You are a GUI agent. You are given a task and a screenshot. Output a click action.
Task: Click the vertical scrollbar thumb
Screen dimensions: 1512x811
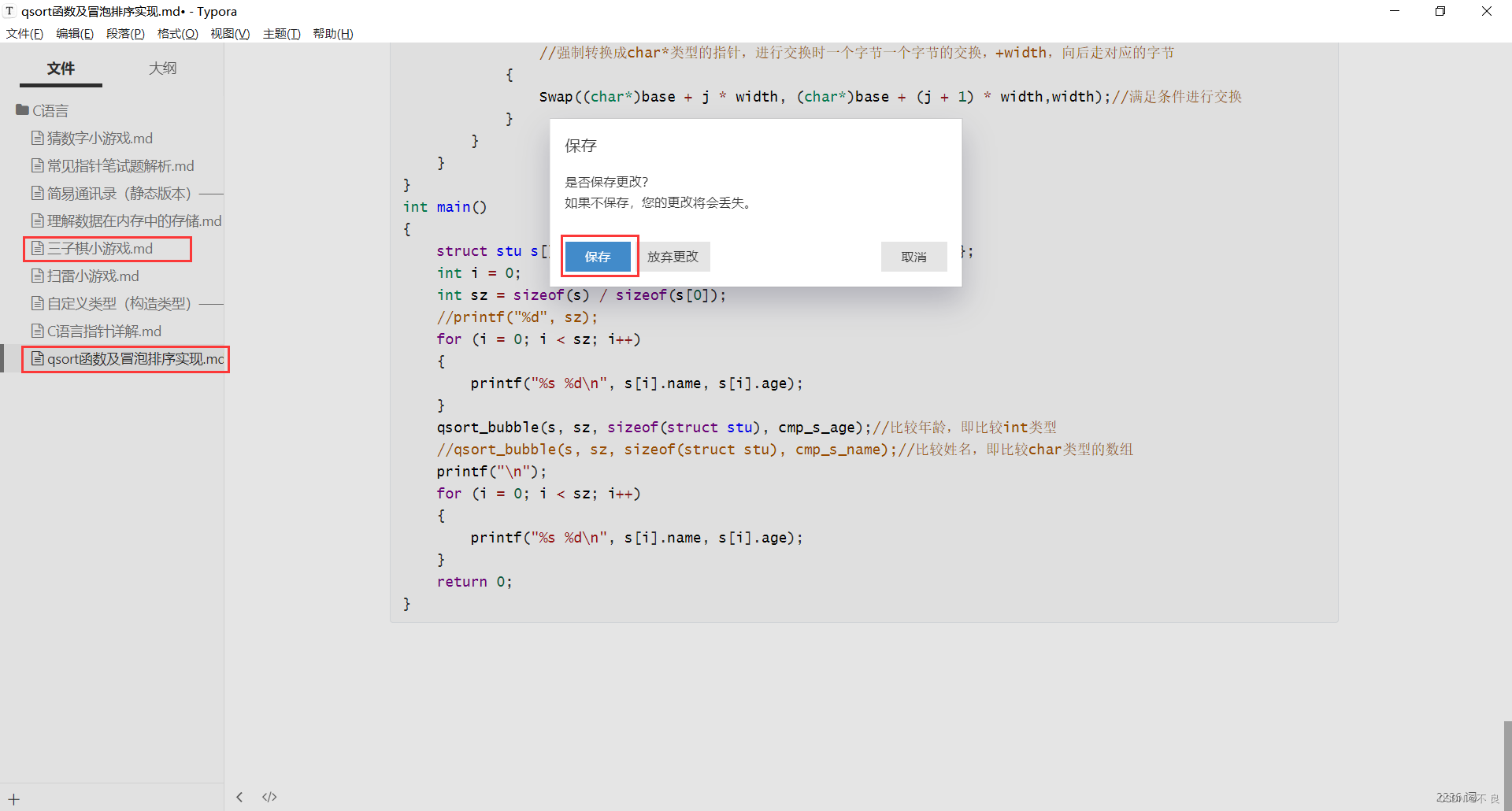click(x=1507, y=765)
